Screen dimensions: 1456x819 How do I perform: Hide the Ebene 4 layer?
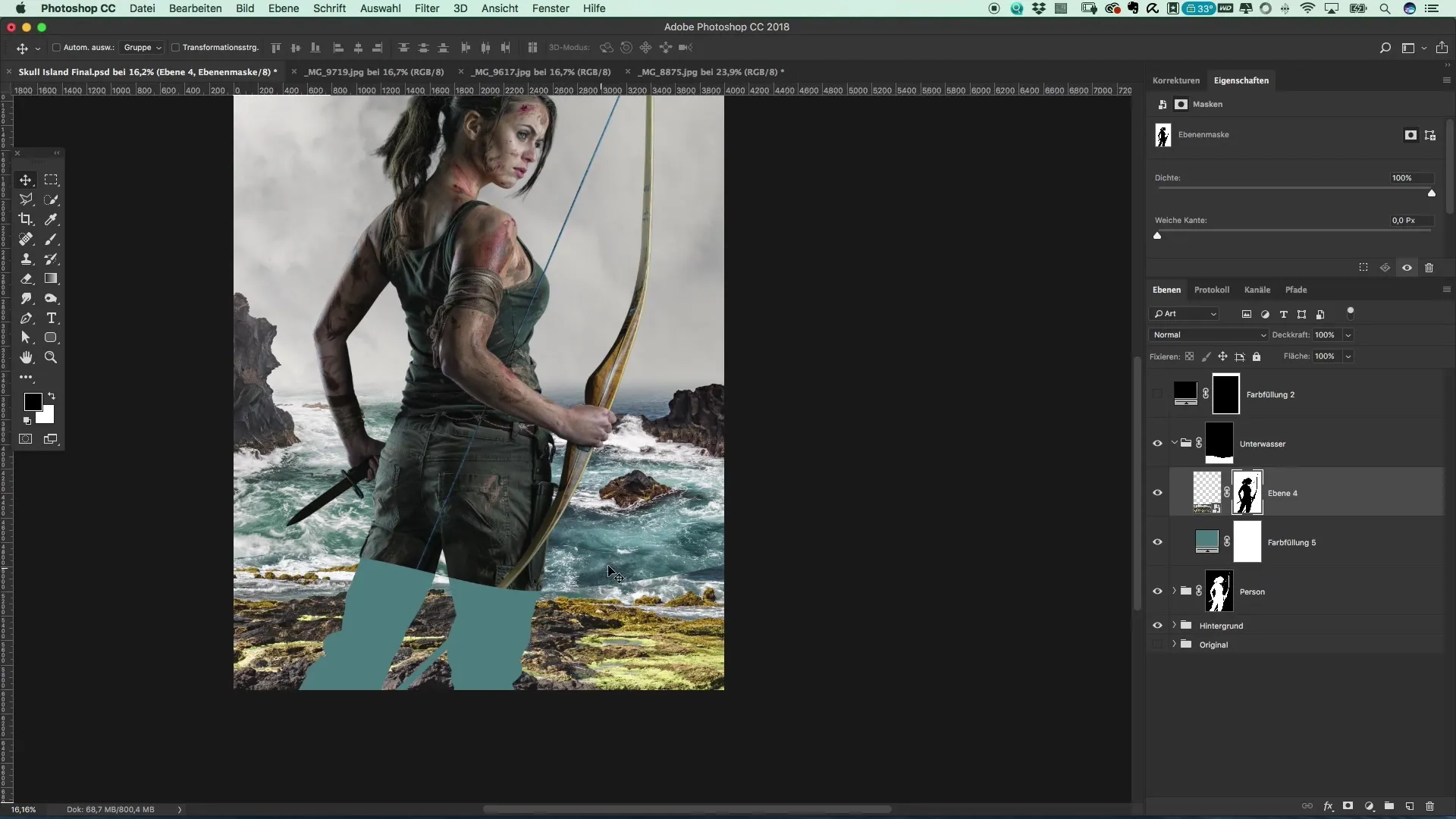(x=1157, y=493)
